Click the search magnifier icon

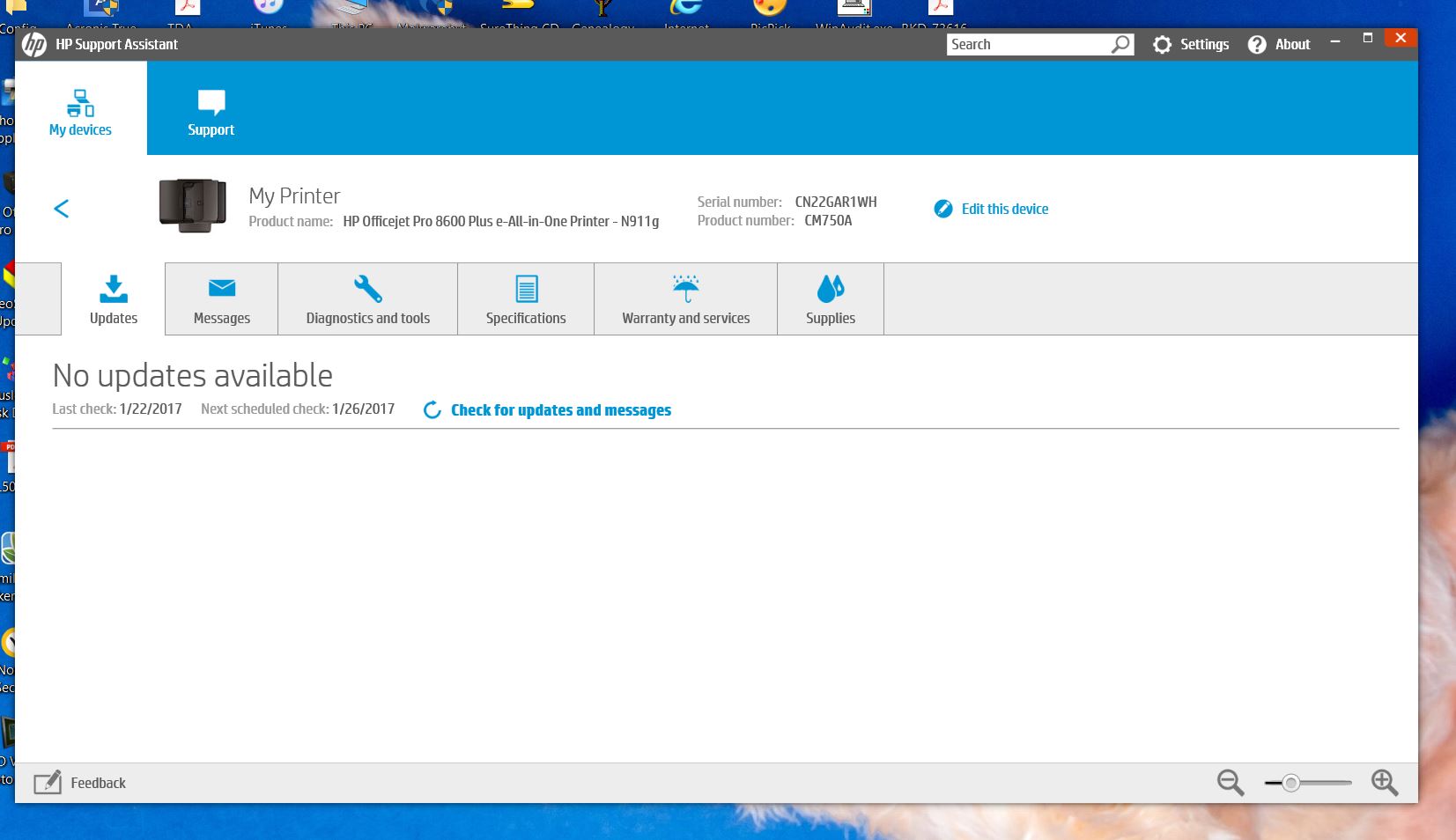pos(1120,44)
